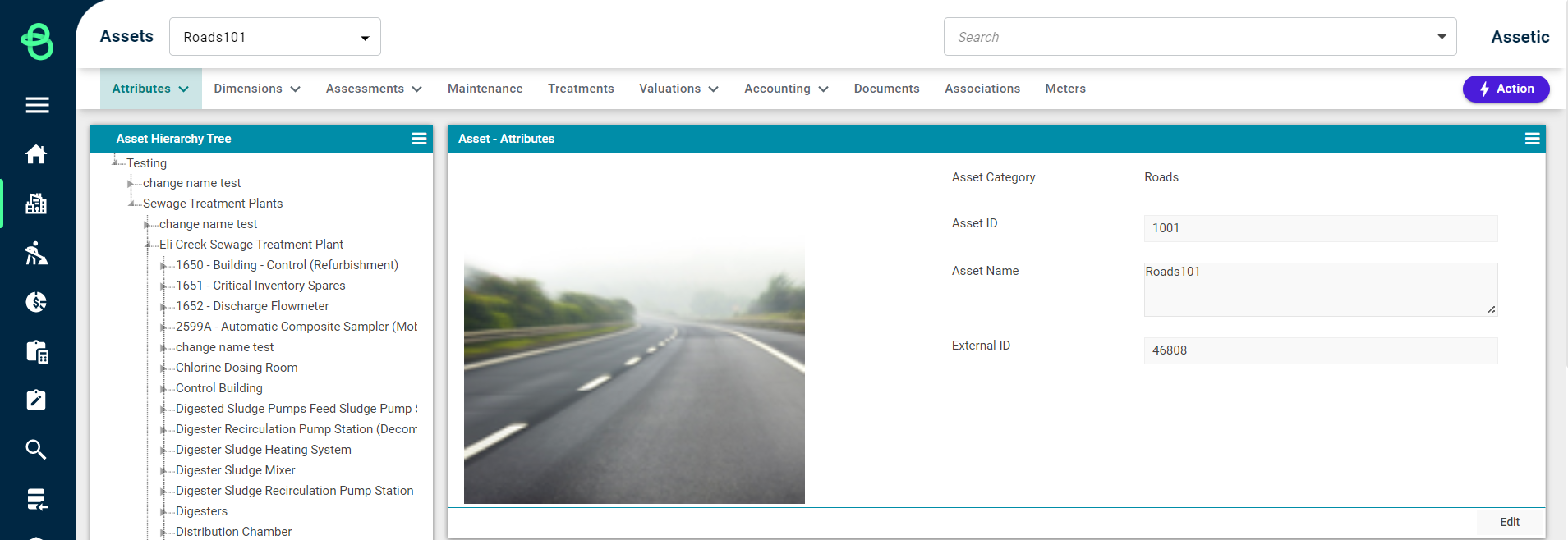Open the Assets building icon in sidebar
1568x540 pixels.
(36, 204)
